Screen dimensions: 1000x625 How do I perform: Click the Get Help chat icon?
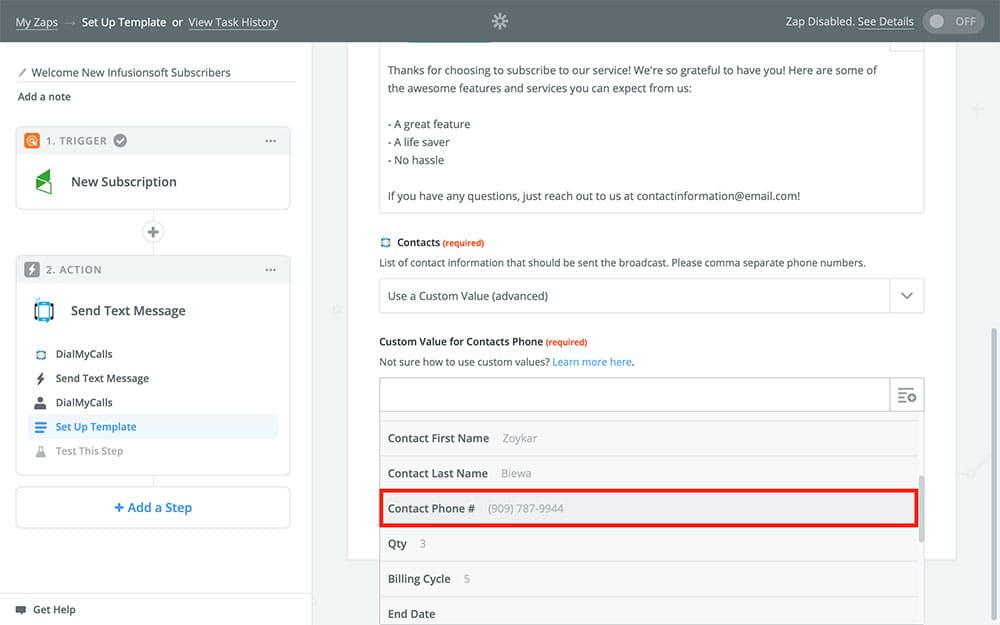21,609
